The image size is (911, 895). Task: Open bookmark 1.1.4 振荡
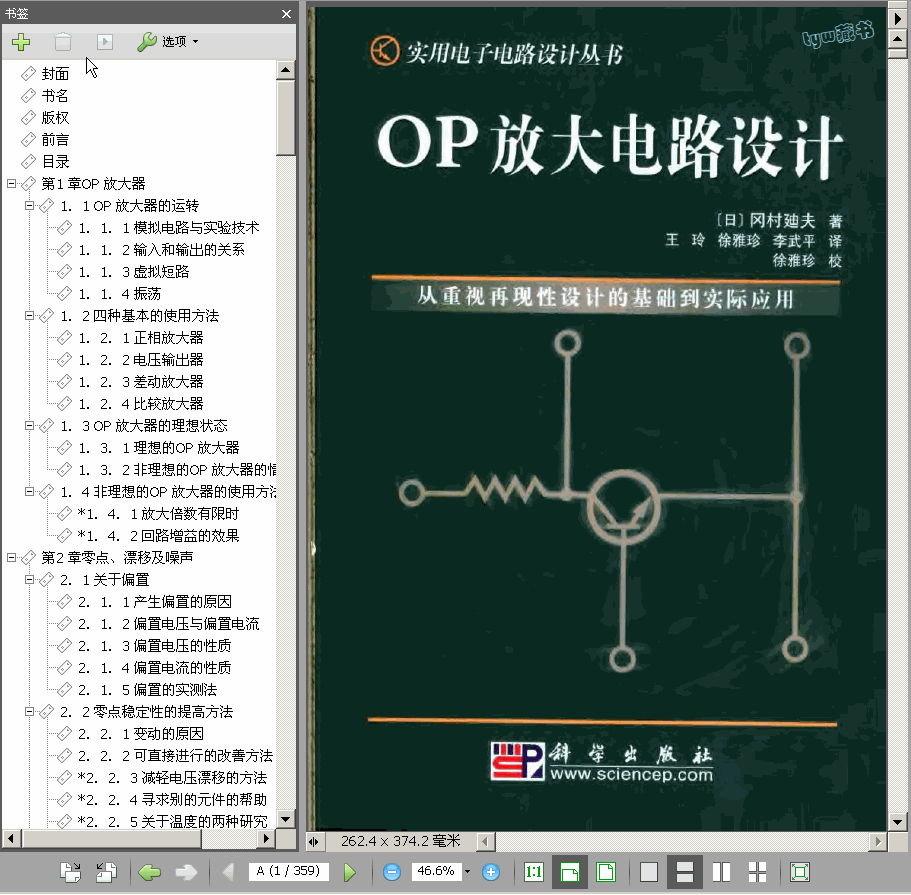120,294
